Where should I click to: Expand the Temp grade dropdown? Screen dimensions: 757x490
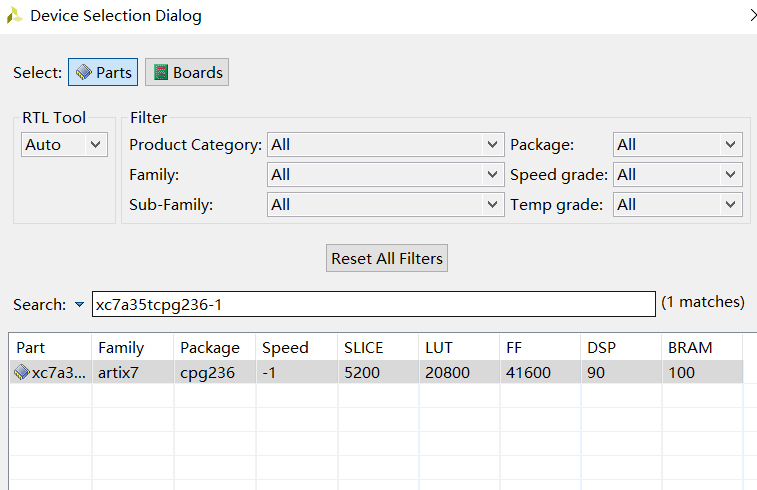coord(677,205)
